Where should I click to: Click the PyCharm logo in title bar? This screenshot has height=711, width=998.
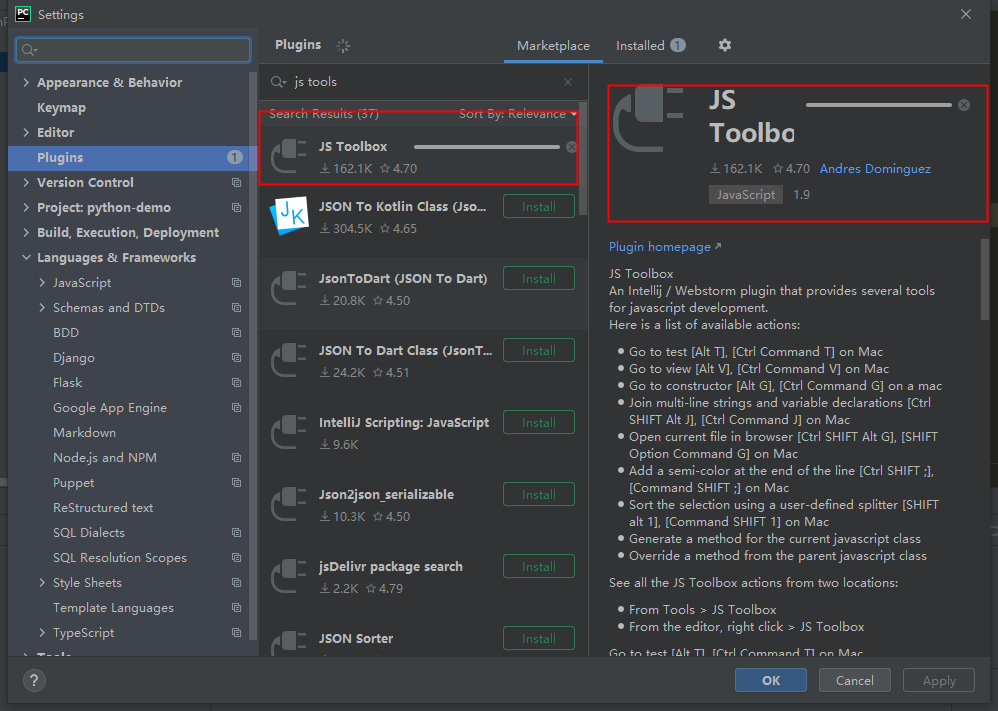pyautogui.click(x=23, y=14)
